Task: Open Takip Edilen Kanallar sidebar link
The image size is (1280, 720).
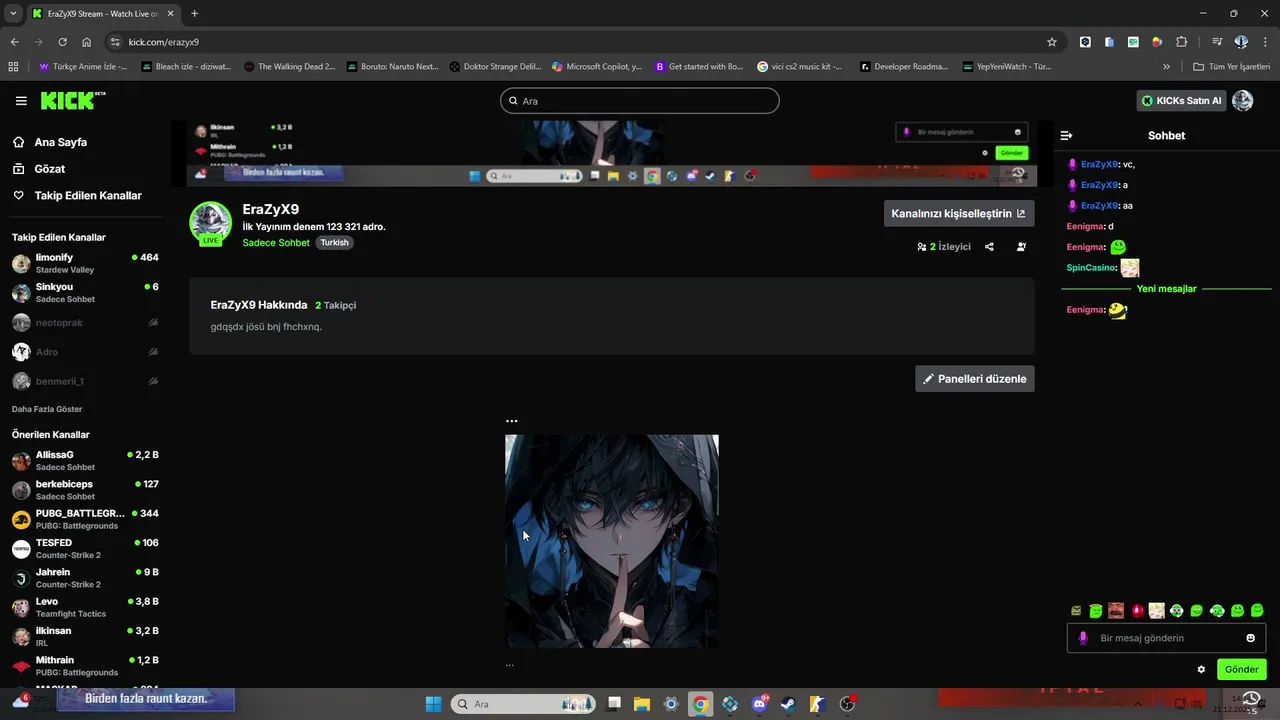Action: (88, 196)
